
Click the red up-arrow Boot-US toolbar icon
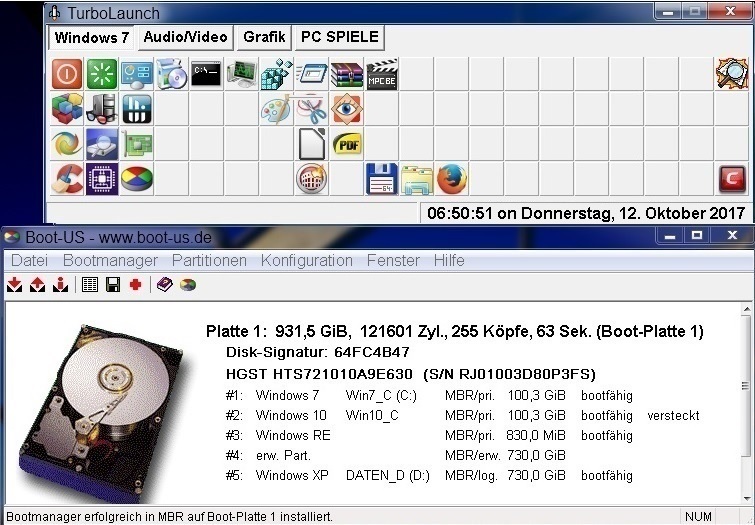tap(38, 285)
